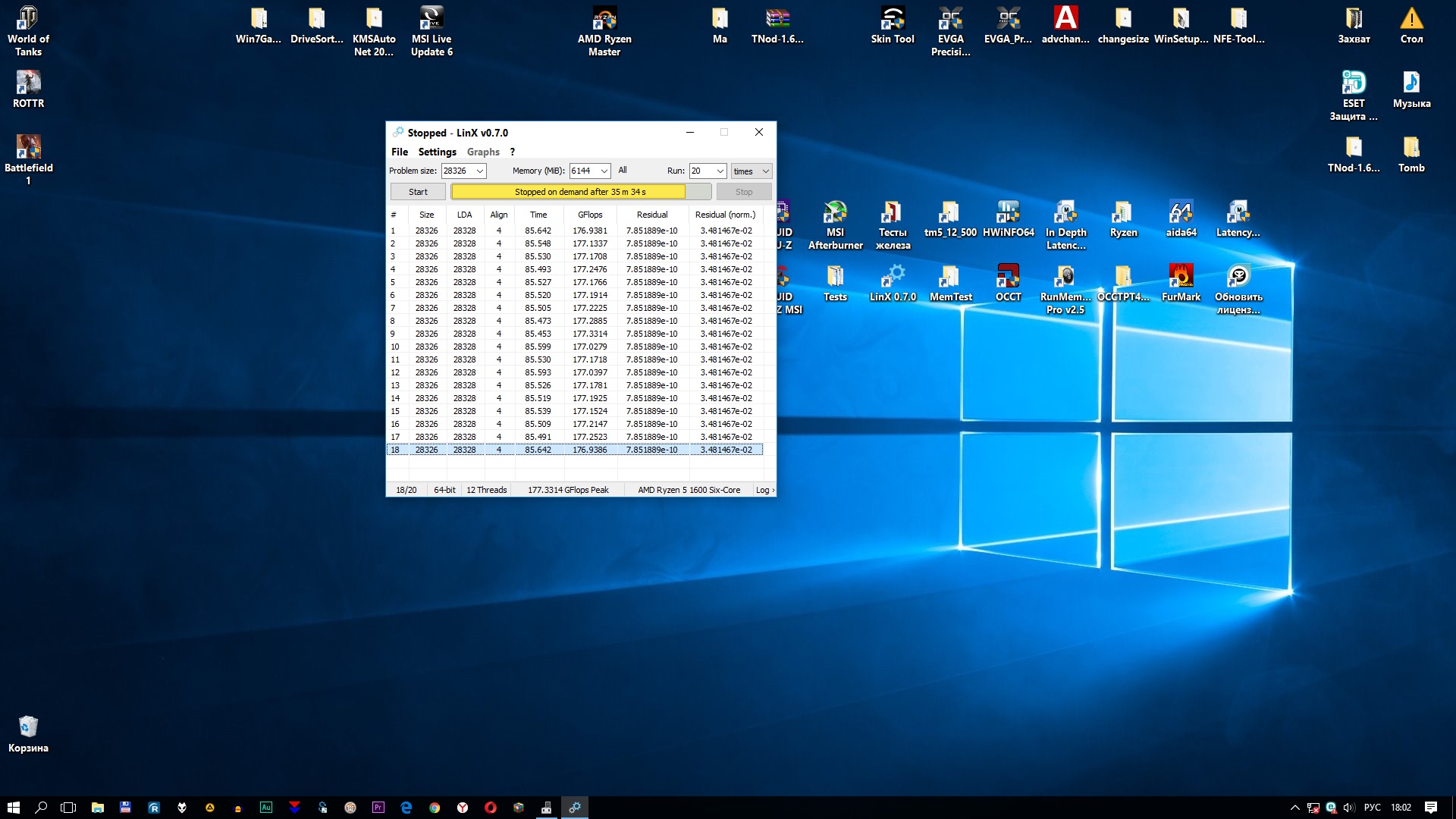Open the Settings menu in LinX
Screen dimensions: 1456x819
click(437, 152)
